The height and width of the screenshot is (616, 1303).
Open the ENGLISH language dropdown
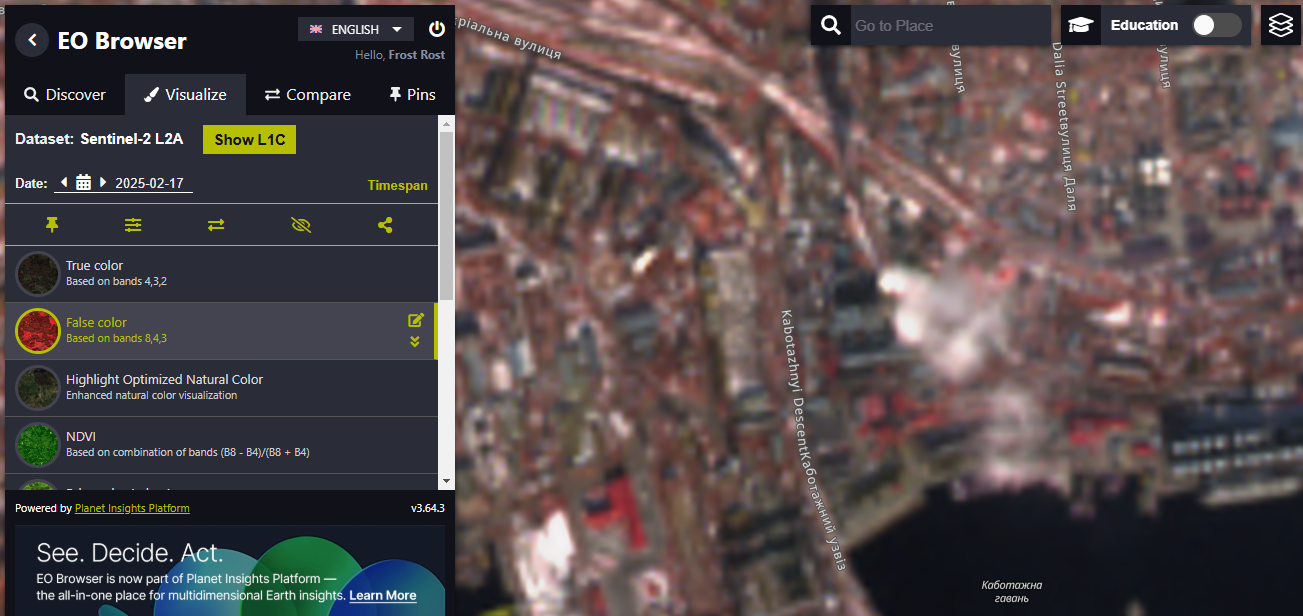356,29
